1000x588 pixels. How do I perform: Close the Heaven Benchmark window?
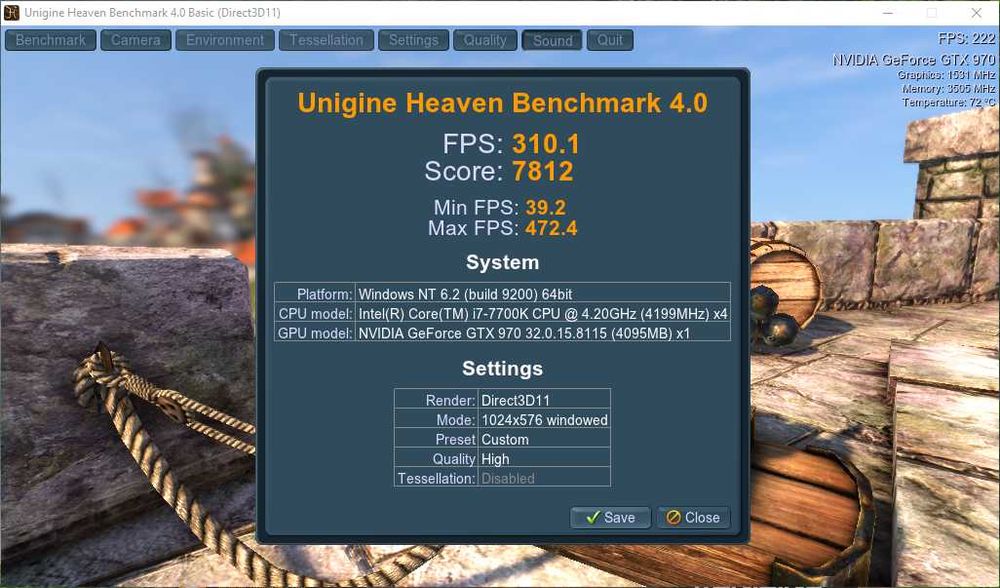(976, 12)
